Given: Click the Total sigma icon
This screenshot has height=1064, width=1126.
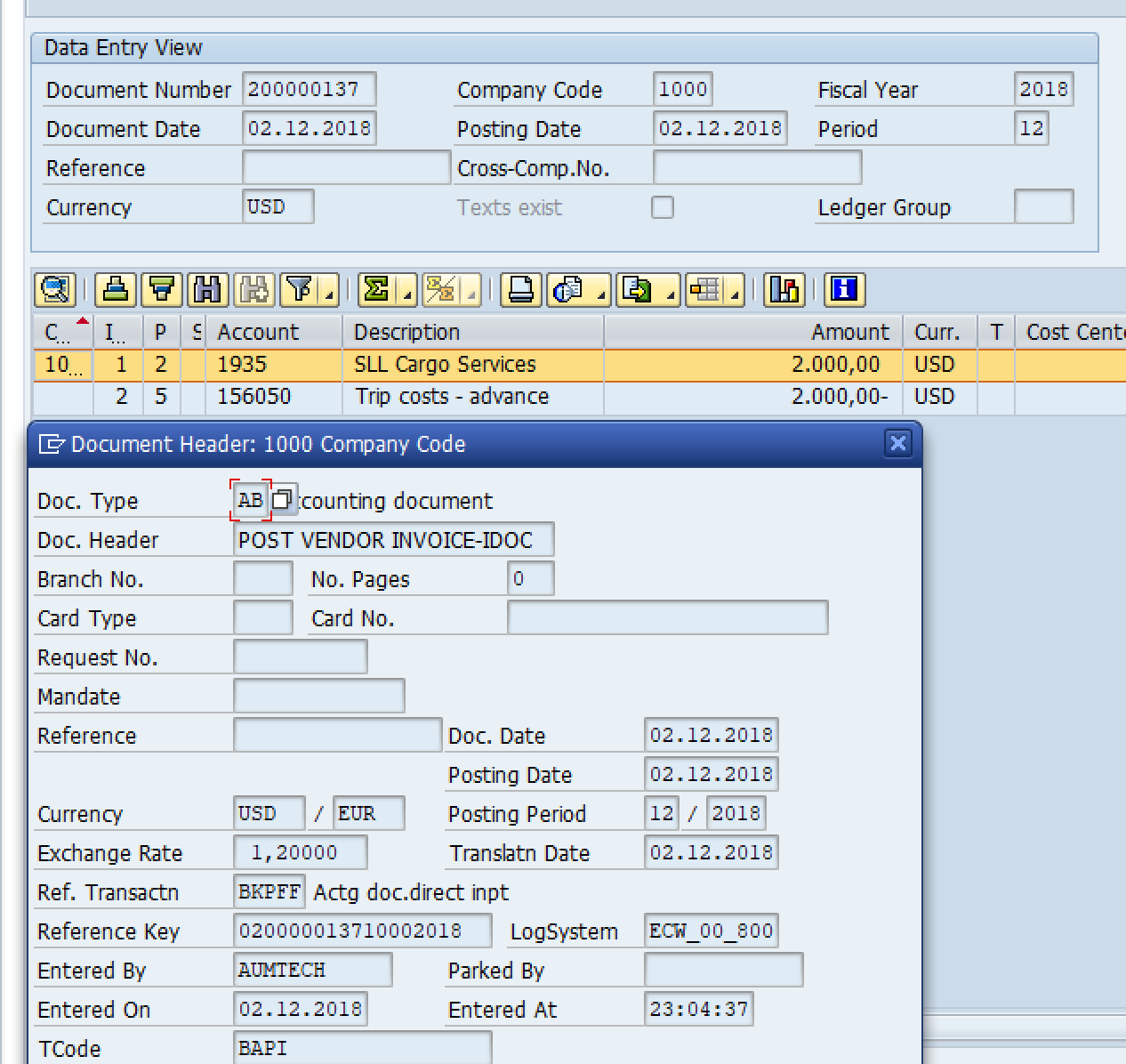Looking at the screenshot, I should pyautogui.click(x=377, y=290).
